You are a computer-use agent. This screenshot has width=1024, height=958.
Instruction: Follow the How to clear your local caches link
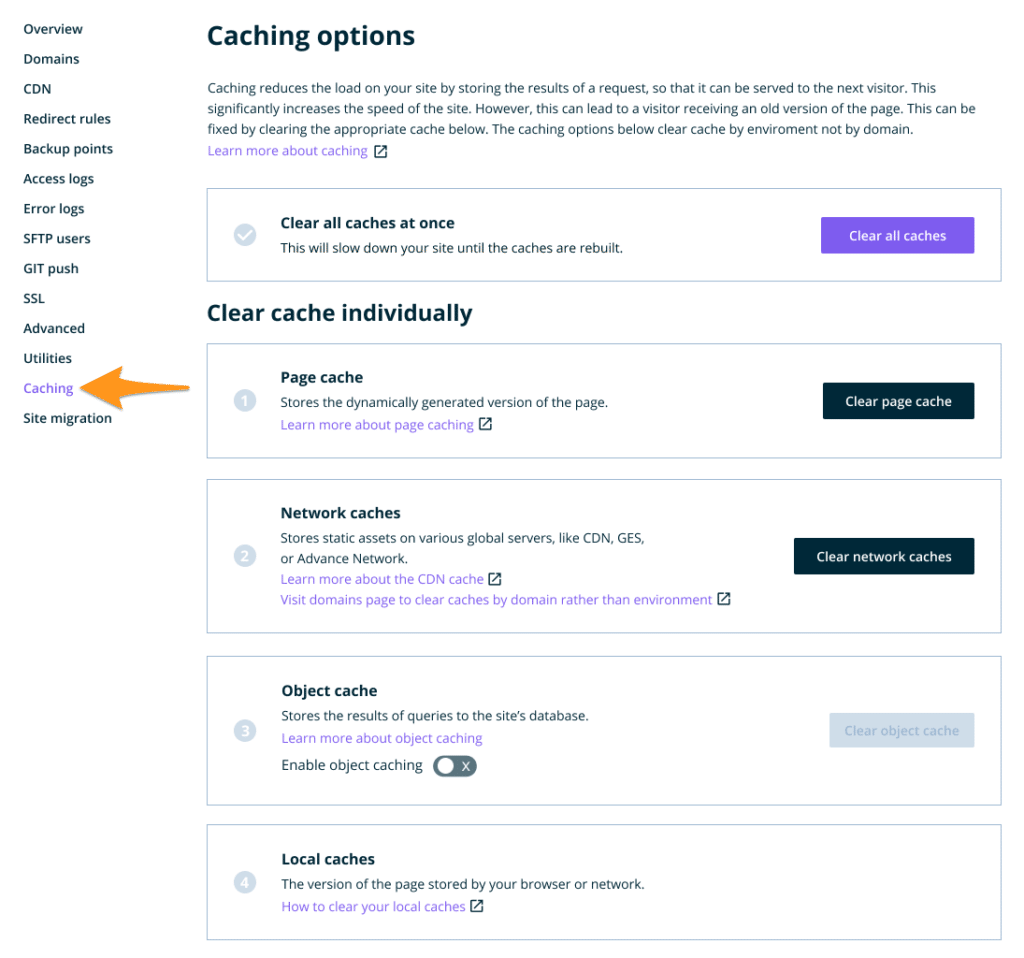click(x=373, y=907)
